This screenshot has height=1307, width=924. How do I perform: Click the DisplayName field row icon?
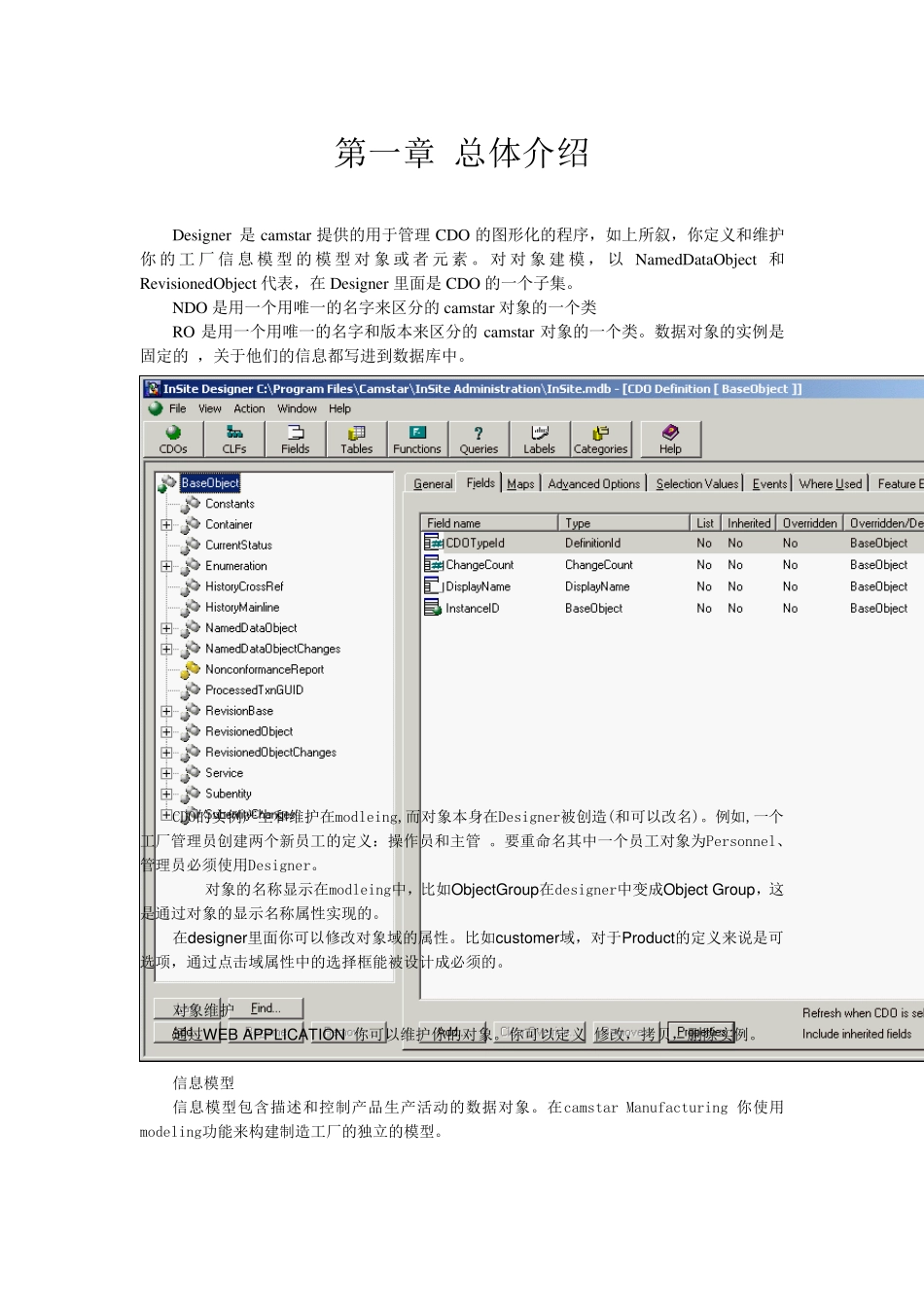tap(433, 585)
